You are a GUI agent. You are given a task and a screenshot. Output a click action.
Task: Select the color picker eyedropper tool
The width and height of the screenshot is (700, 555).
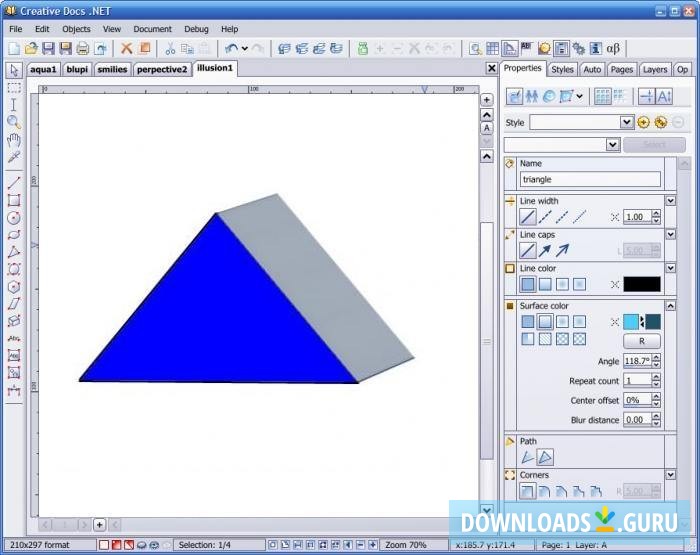[14, 157]
